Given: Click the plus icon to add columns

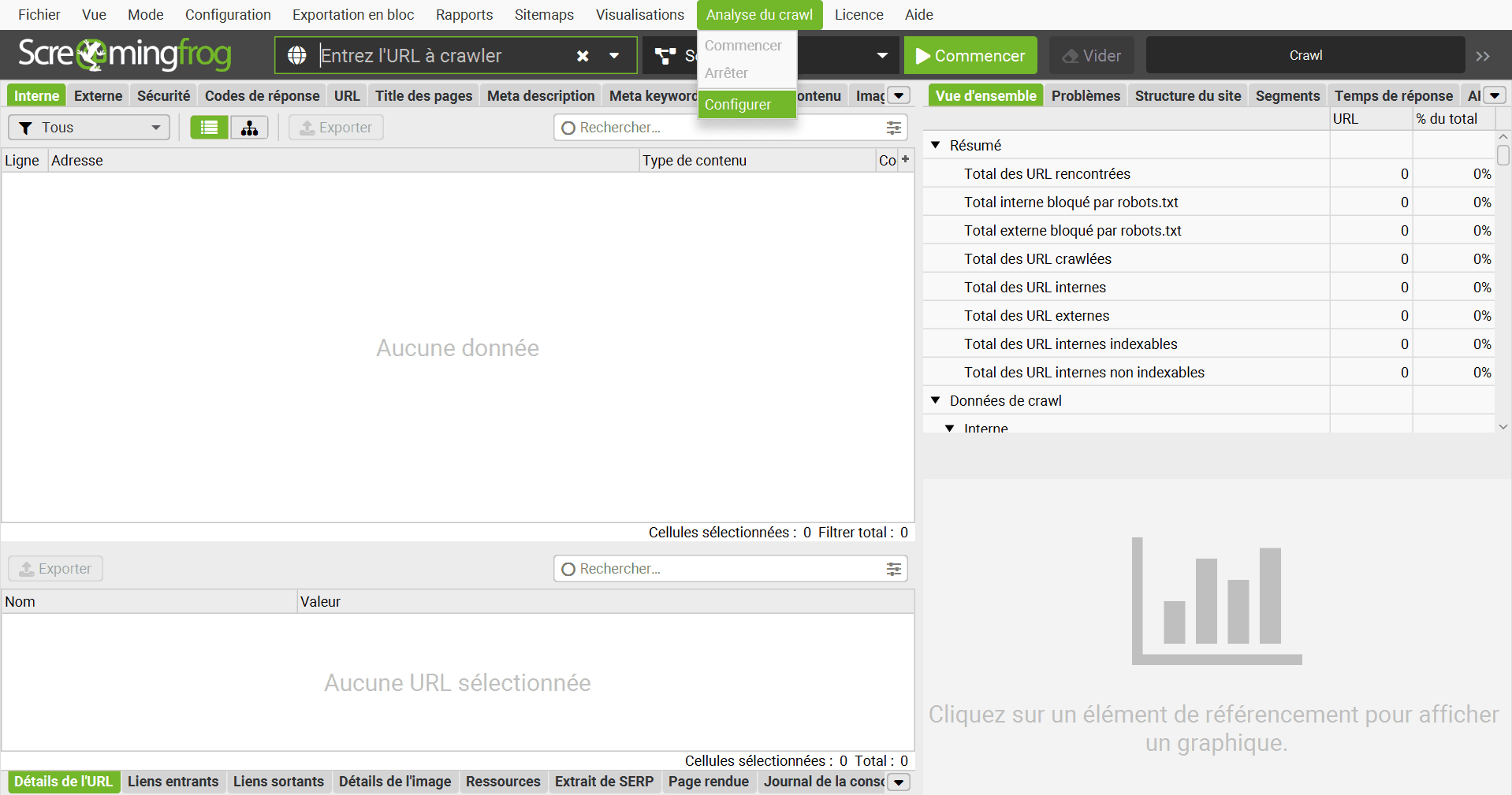Looking at the screenshot, I should tap(906, 159).
